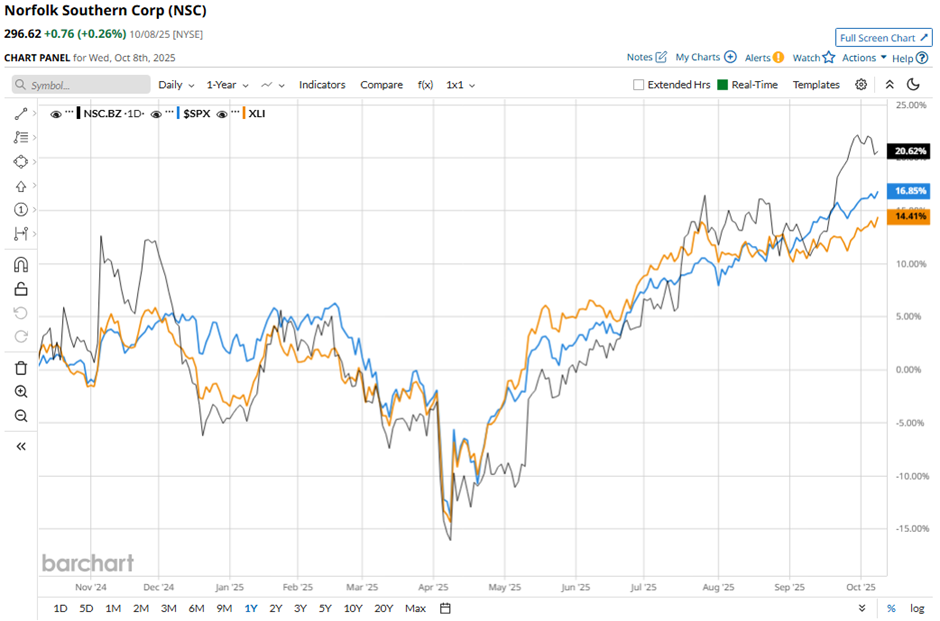The width and height of the screenshot is (940, 621).
Task: Set the range to 1D
Action: (x=61, y=608)
